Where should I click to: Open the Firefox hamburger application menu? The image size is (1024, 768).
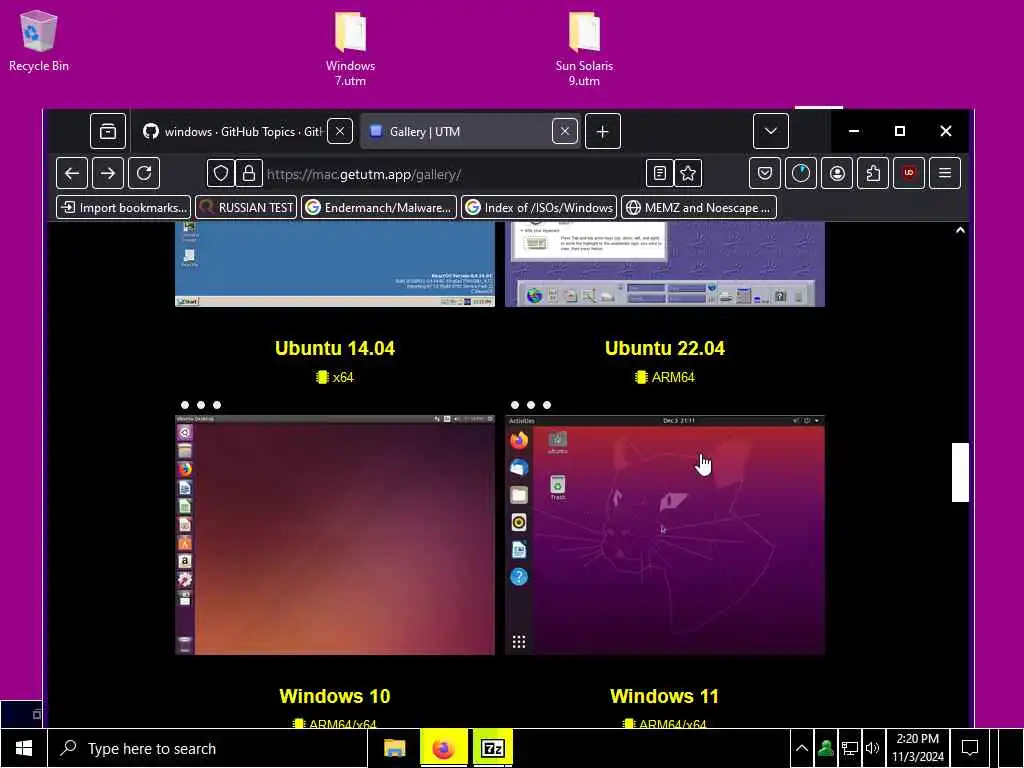click(945, 174)
